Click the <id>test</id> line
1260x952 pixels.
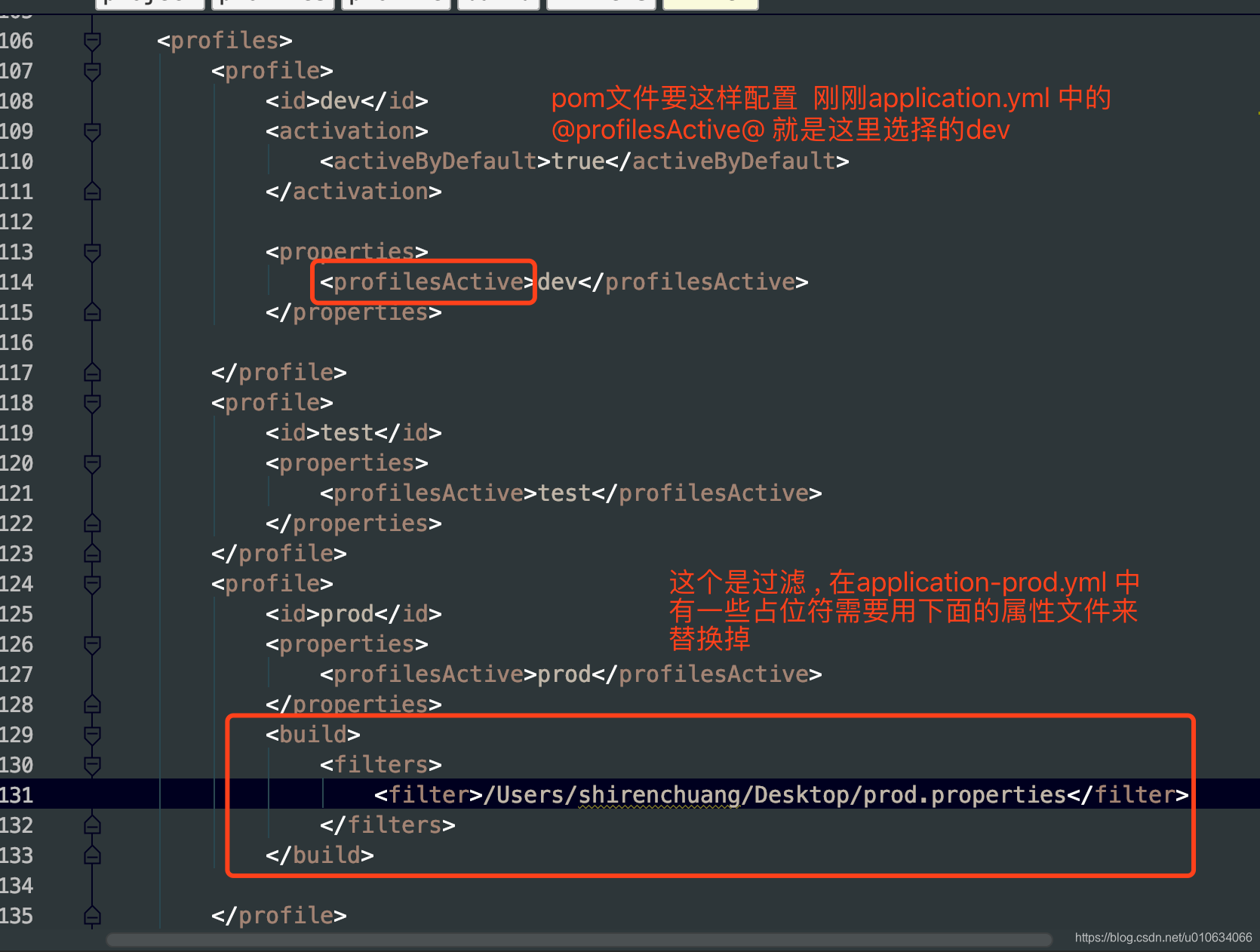[354, 433]
